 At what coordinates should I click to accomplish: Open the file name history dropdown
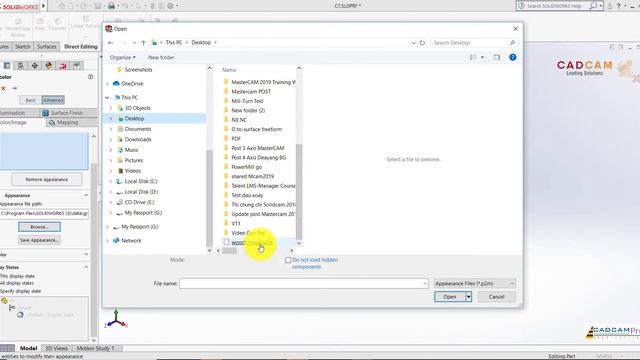point(424,283)
